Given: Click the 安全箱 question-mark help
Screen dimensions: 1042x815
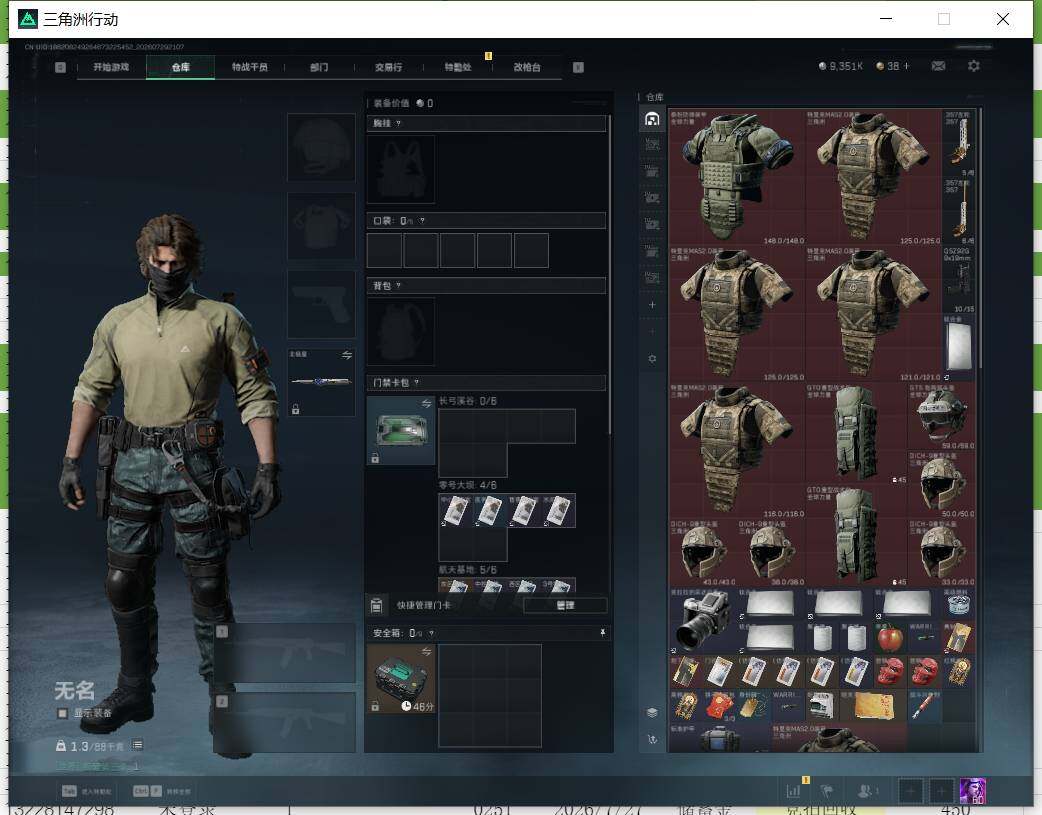Looking at the screenshot, I should tap(431, 633).
